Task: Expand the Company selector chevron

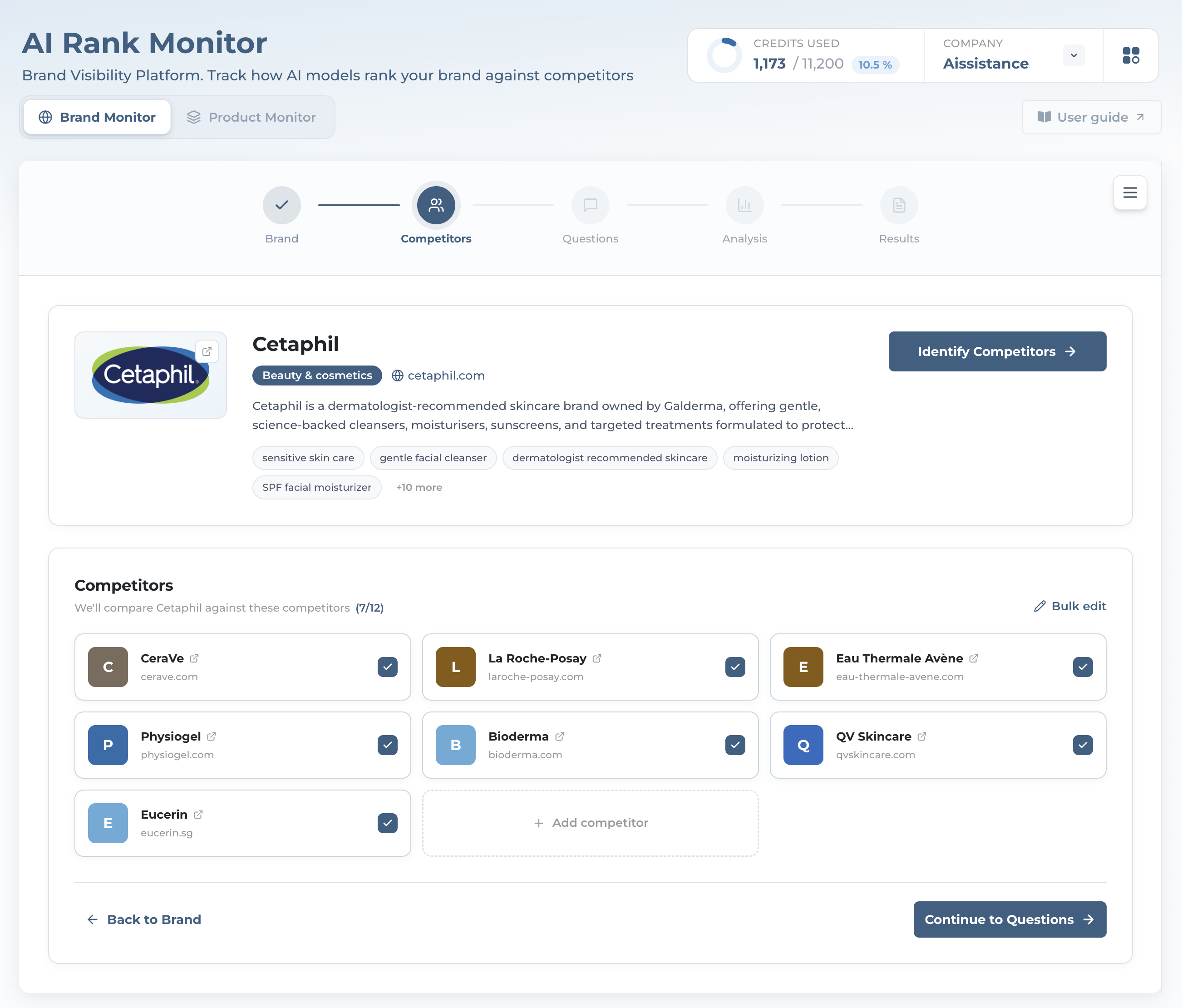Action: coord(1074,55)
